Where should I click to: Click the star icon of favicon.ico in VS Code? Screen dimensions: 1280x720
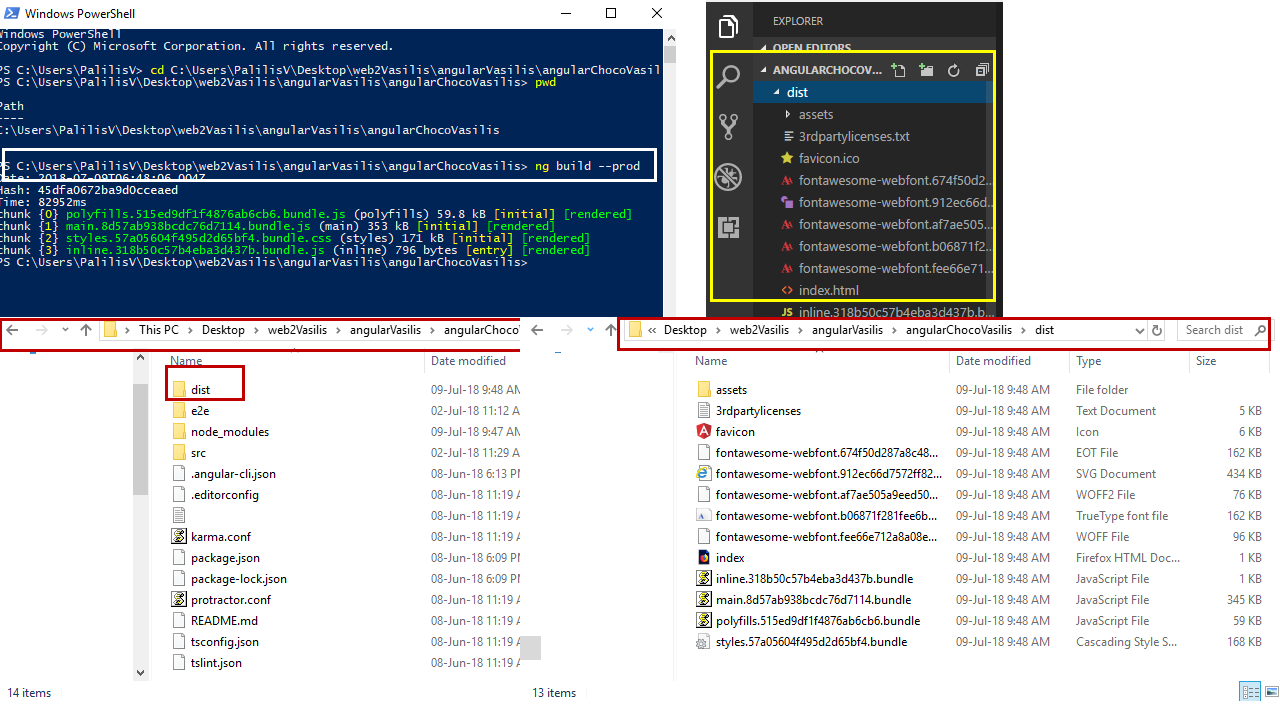tap(788, 158)
